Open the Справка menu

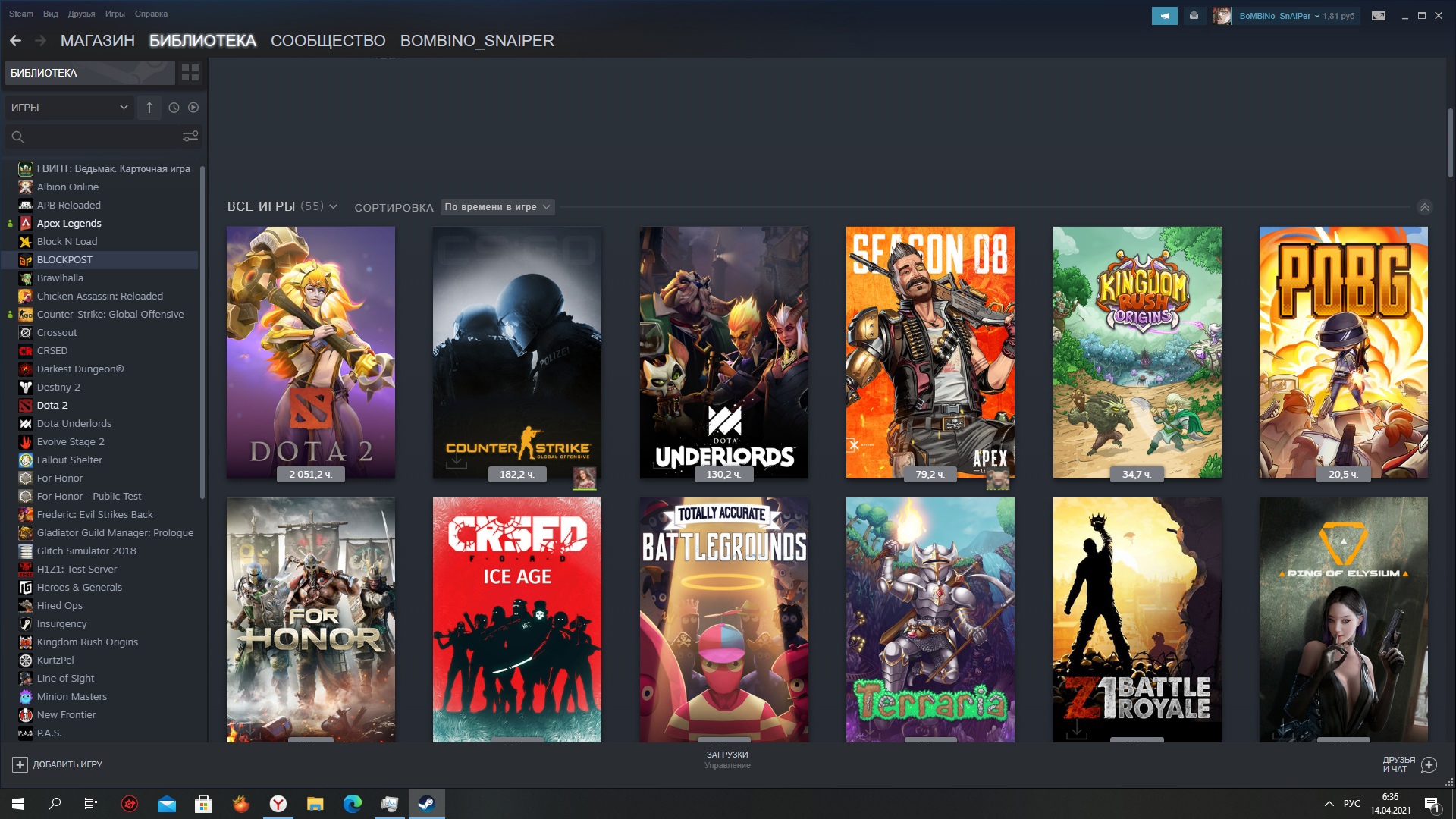coord(151,14)
